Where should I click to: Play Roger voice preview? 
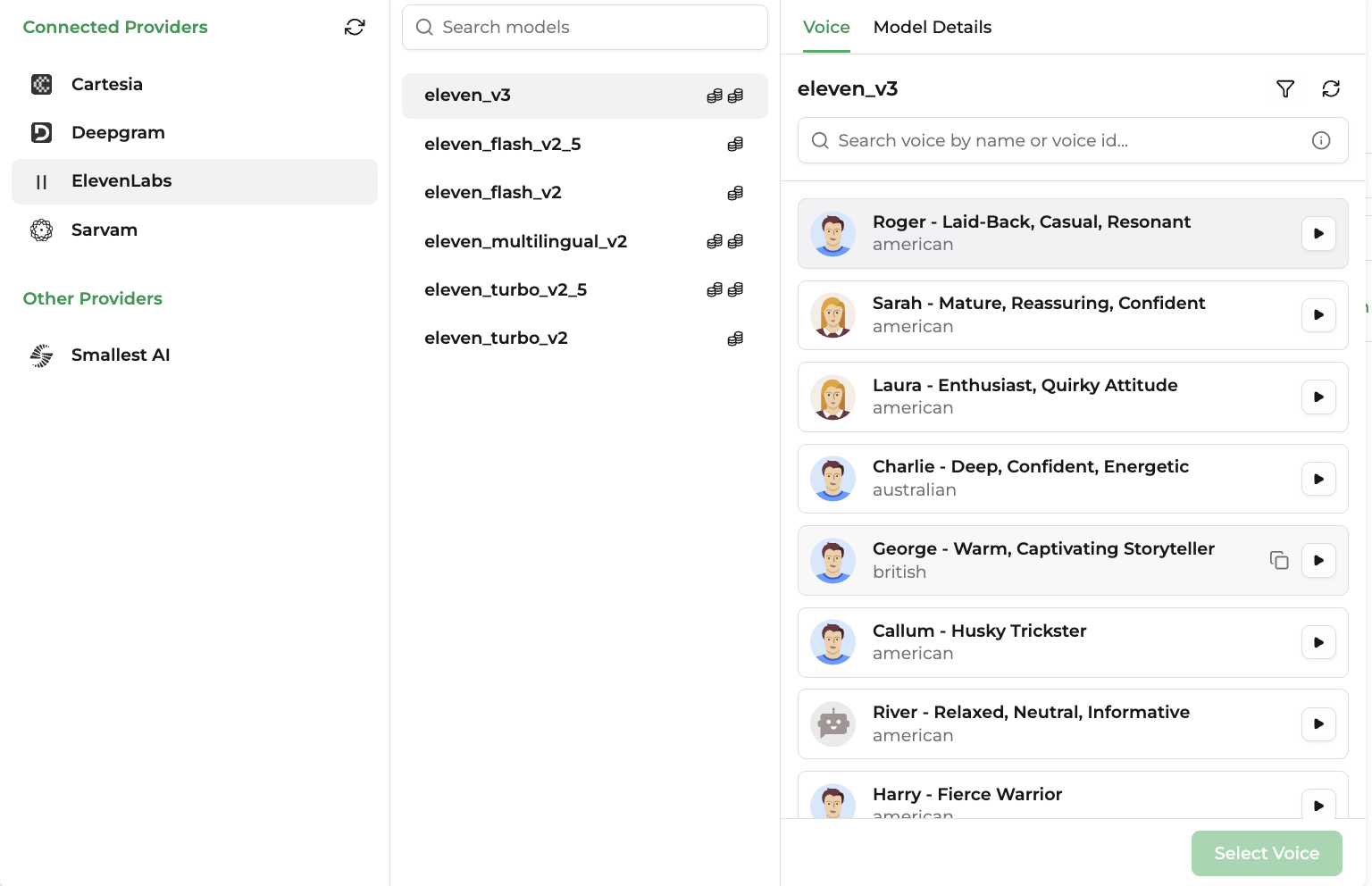click(x=1318, y=233)
